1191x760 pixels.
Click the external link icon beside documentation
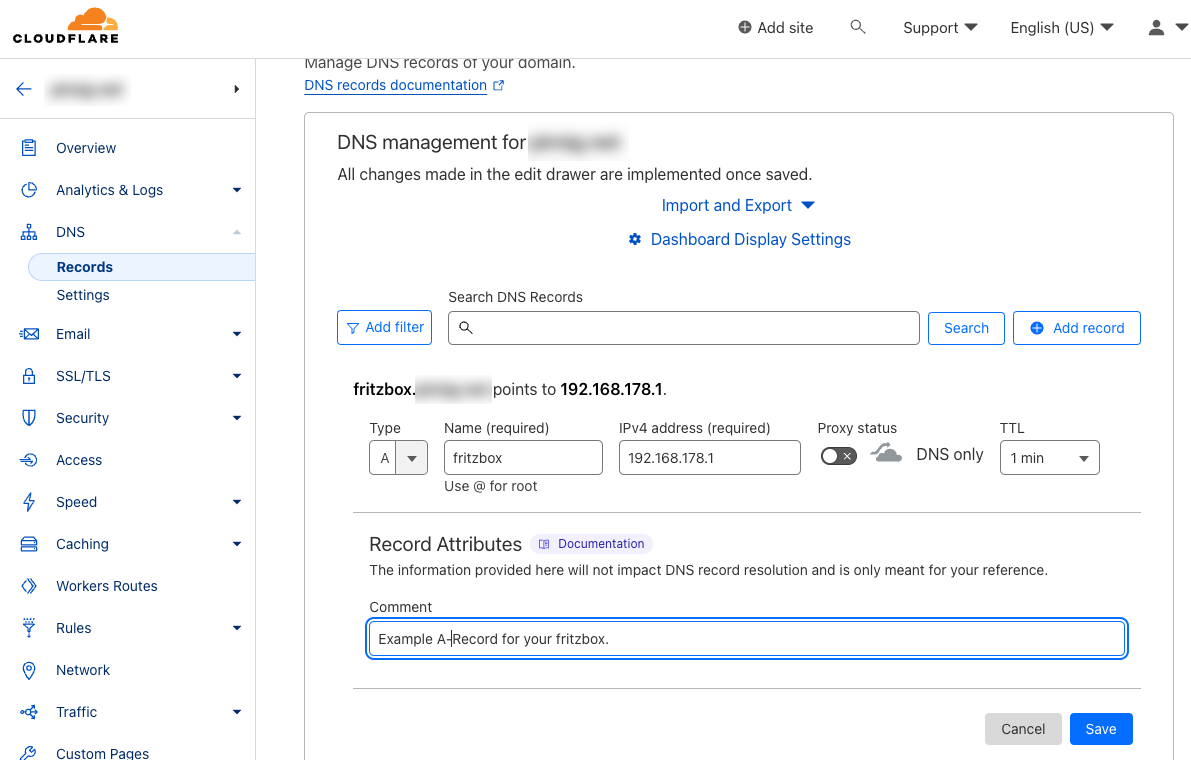click(x=498, y=85)
